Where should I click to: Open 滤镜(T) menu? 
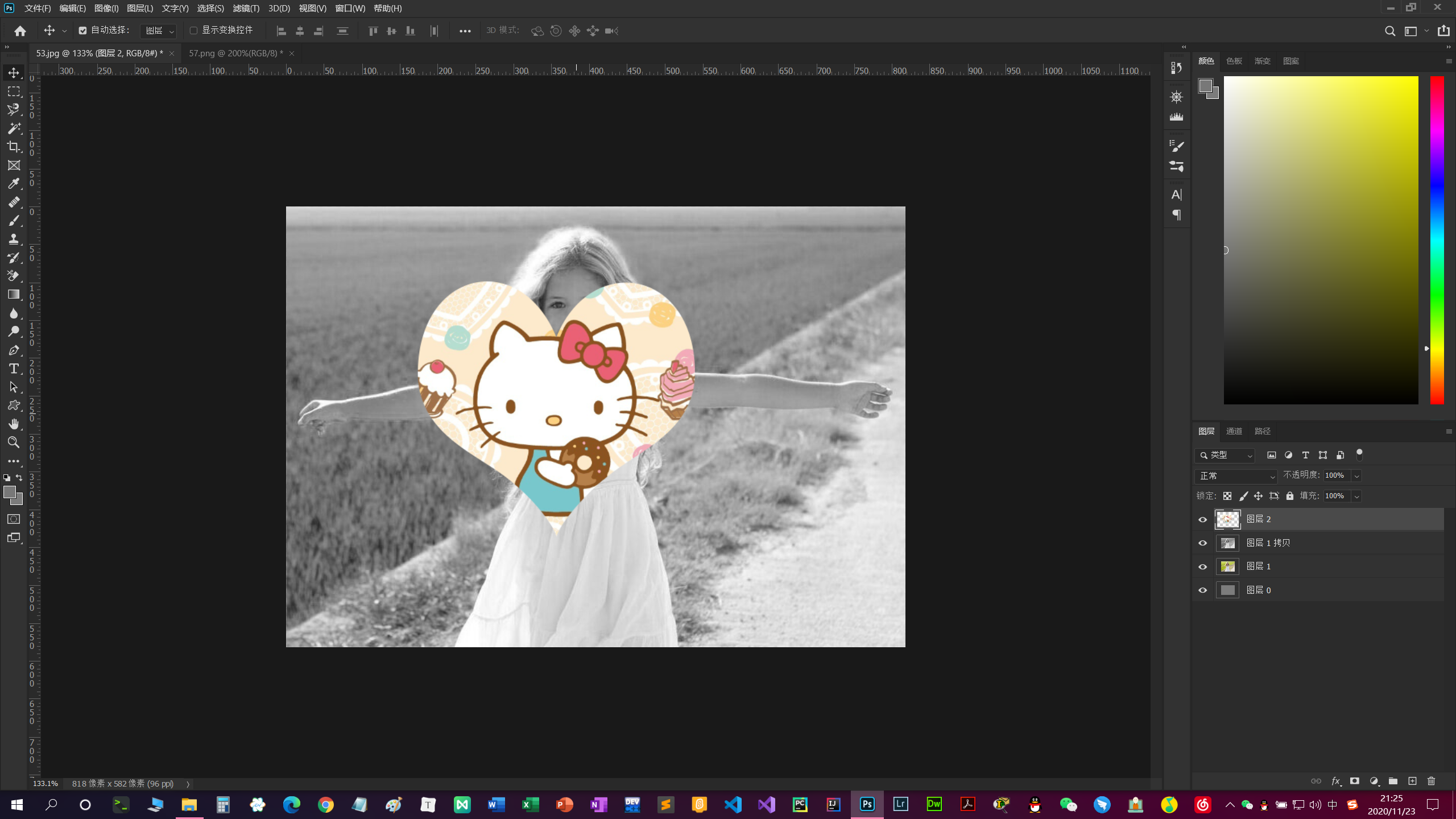coord(246,8)
